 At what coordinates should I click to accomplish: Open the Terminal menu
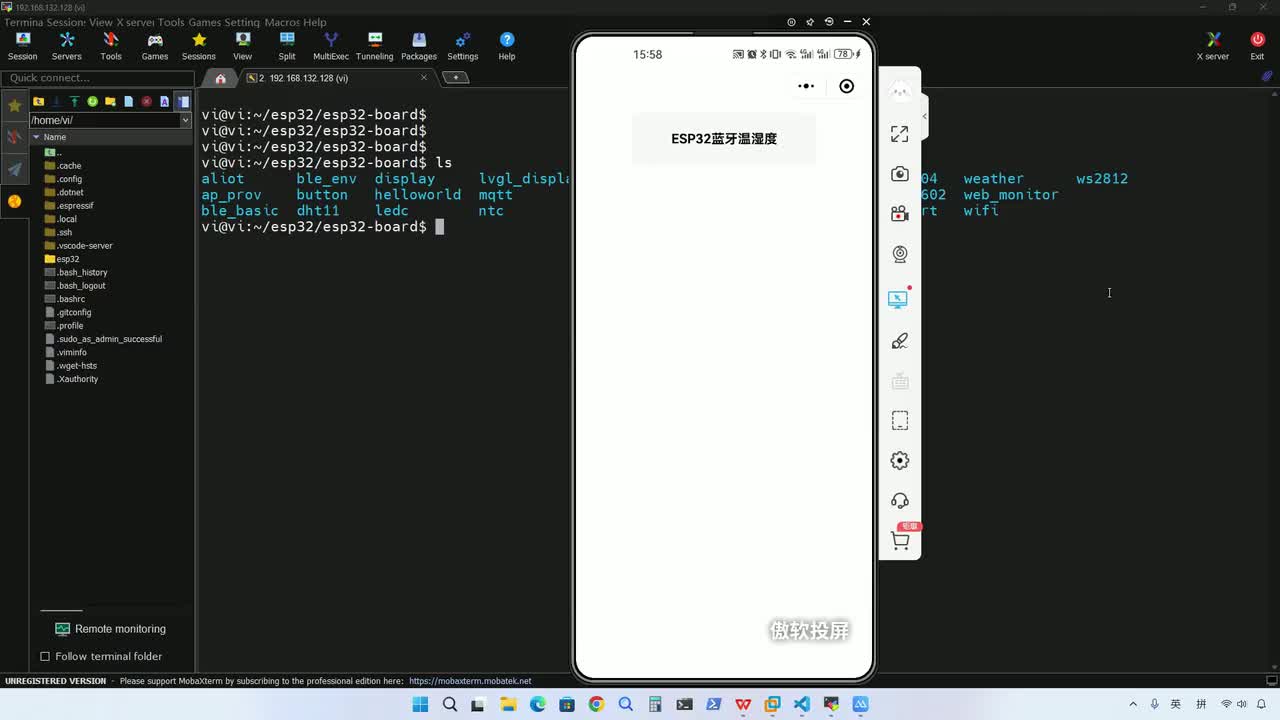tap(25, 22)
